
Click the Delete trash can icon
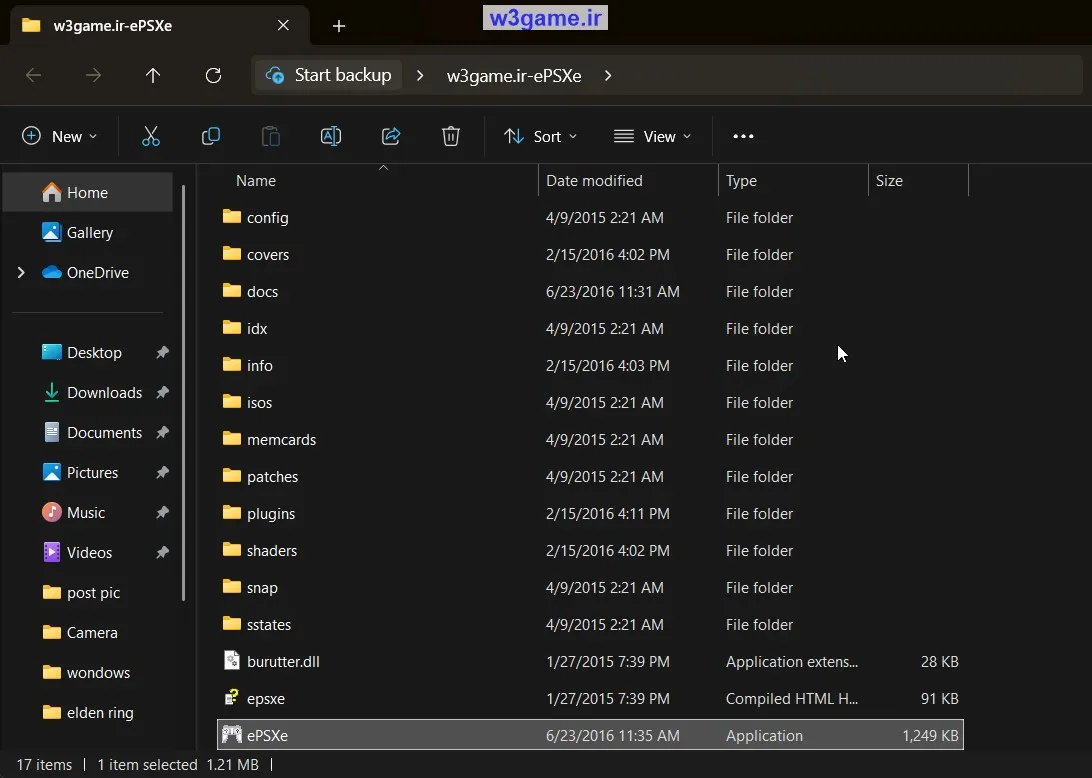coord(451,136)
